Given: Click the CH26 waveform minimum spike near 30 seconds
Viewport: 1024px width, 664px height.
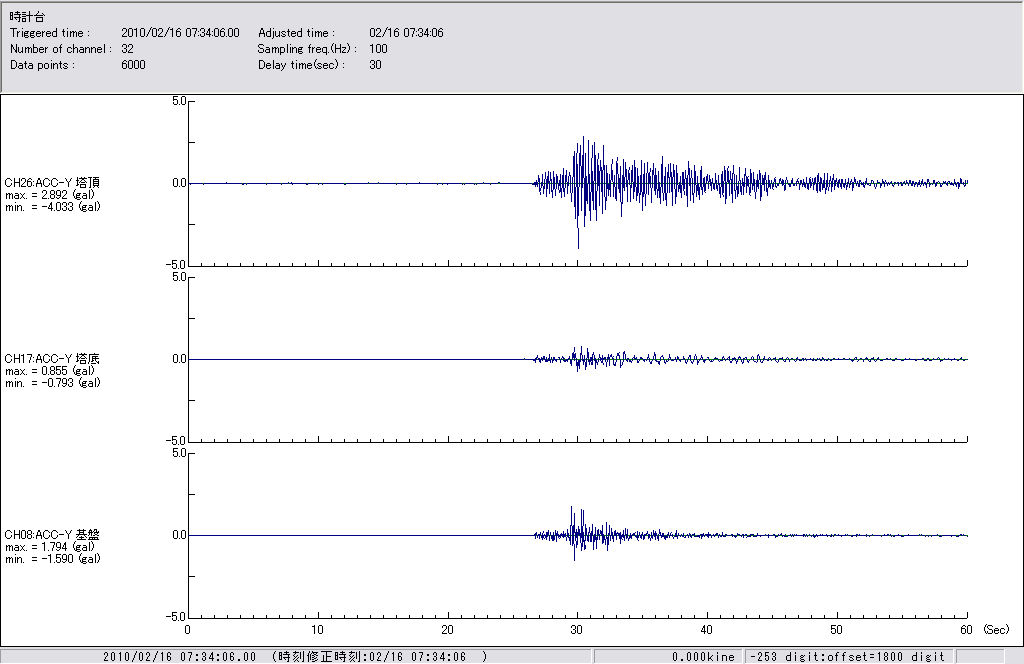Looking at the screenshot, I should 578,245.
